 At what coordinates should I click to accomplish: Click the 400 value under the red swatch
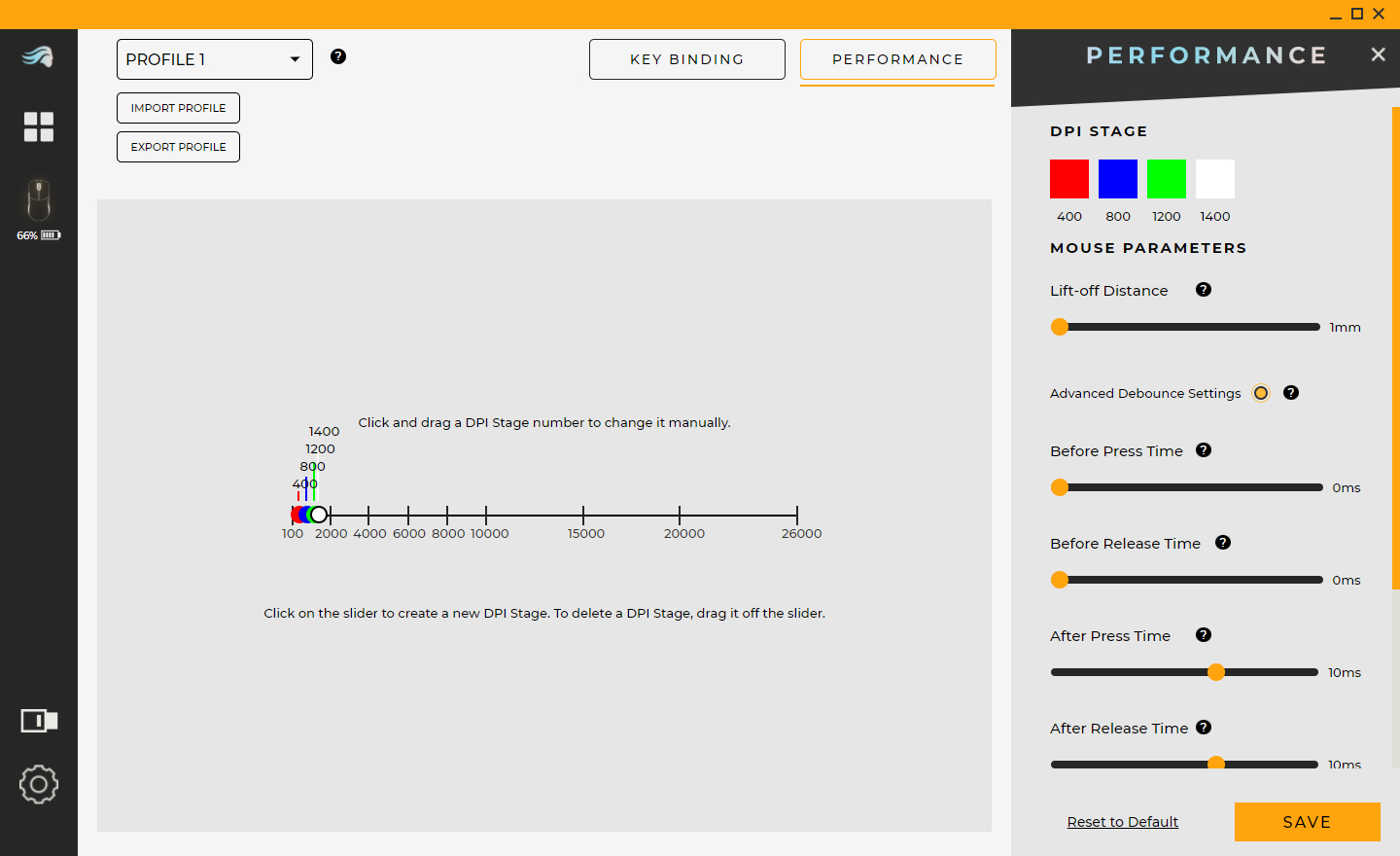[x=1069, y=216]
